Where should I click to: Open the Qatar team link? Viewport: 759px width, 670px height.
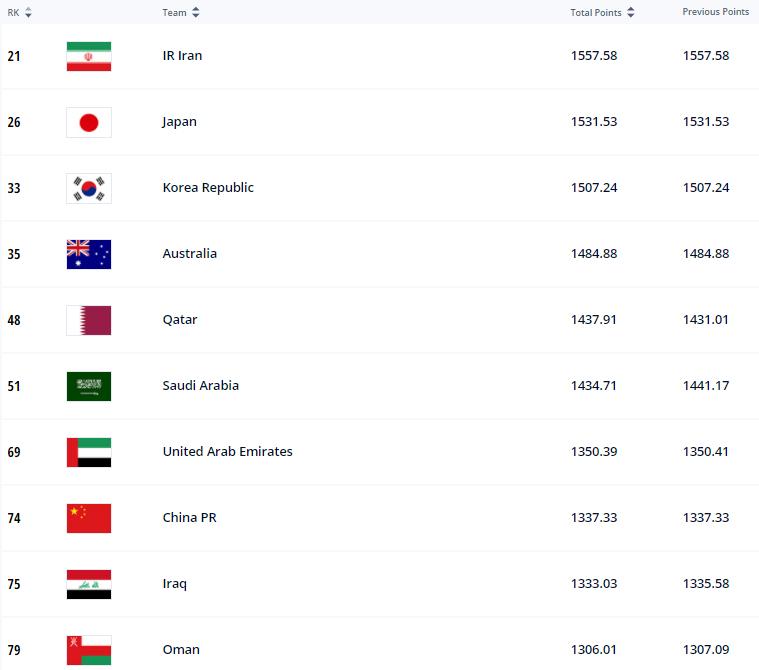pyautogui.click(x=180, y=320)
